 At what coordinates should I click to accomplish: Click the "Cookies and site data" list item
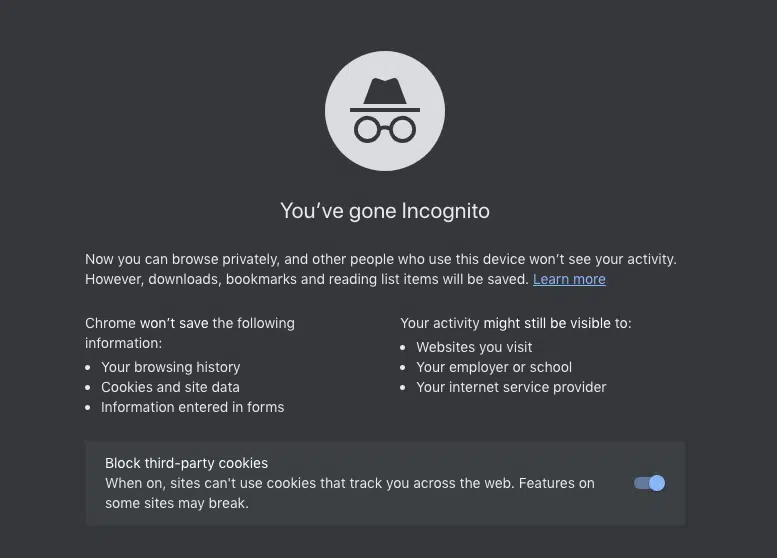click(170, 387)
